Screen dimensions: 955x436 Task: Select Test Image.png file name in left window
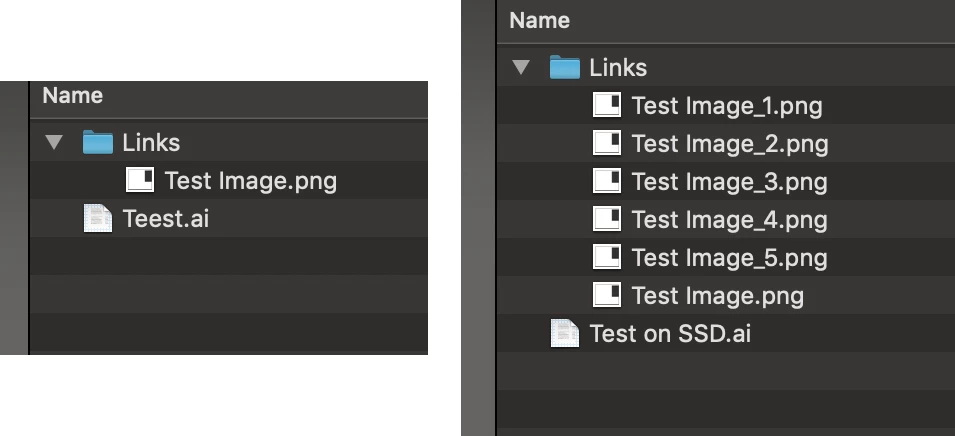tap(251, 181)
